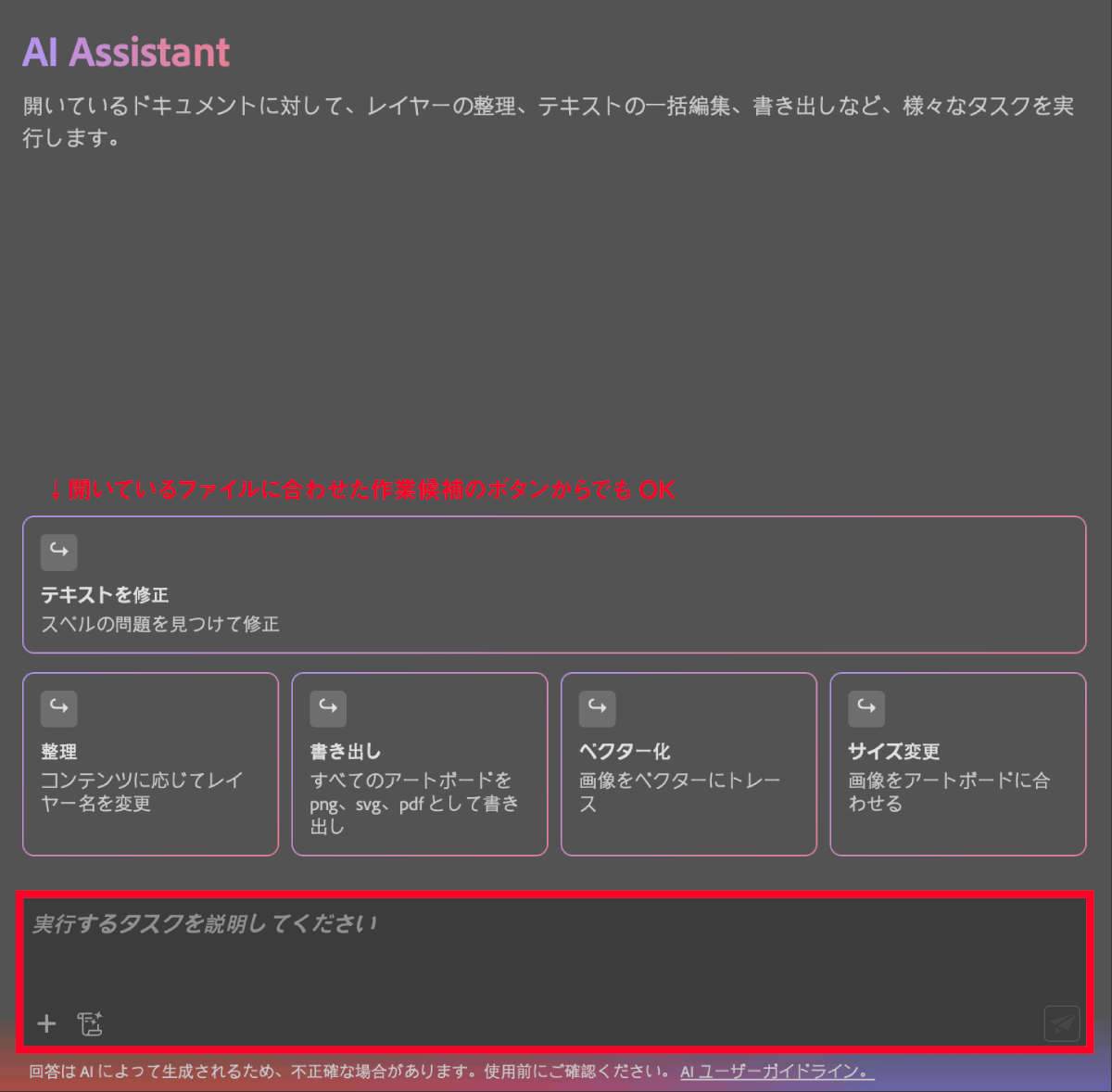Click the plus add attachment icon

point(46,1023)
